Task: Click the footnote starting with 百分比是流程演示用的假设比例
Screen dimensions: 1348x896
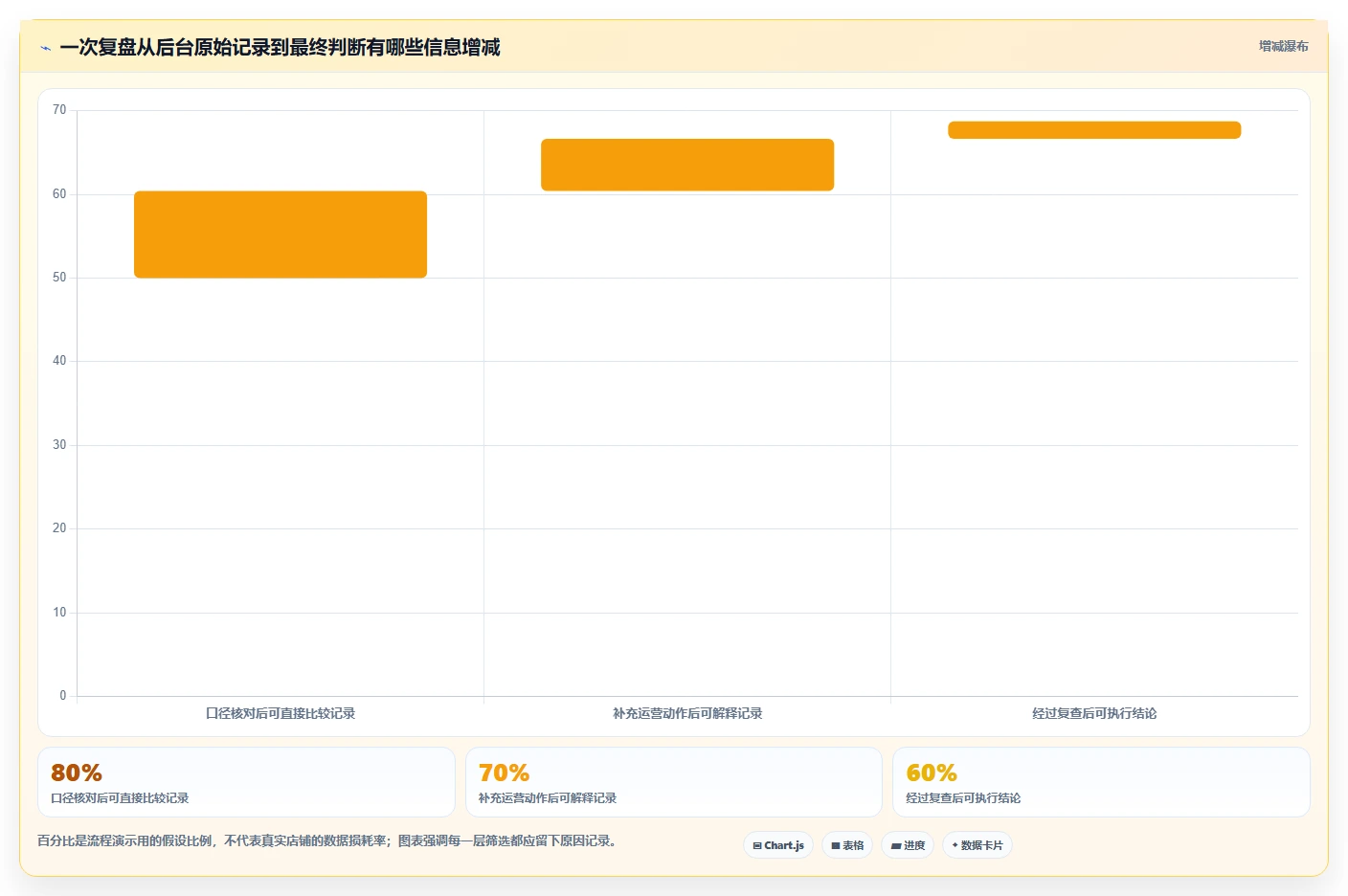Action: click(329, 841)
